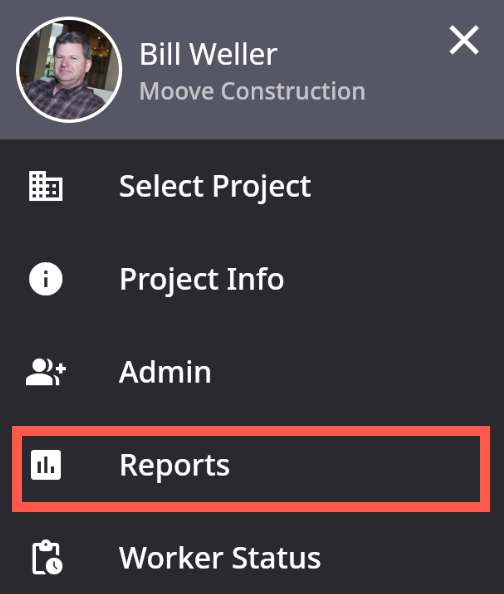Click blank space inside red-highlighted Reports row
Image resolution: width=504 pixels, height=594 pixels.
(x=352, y=469)
